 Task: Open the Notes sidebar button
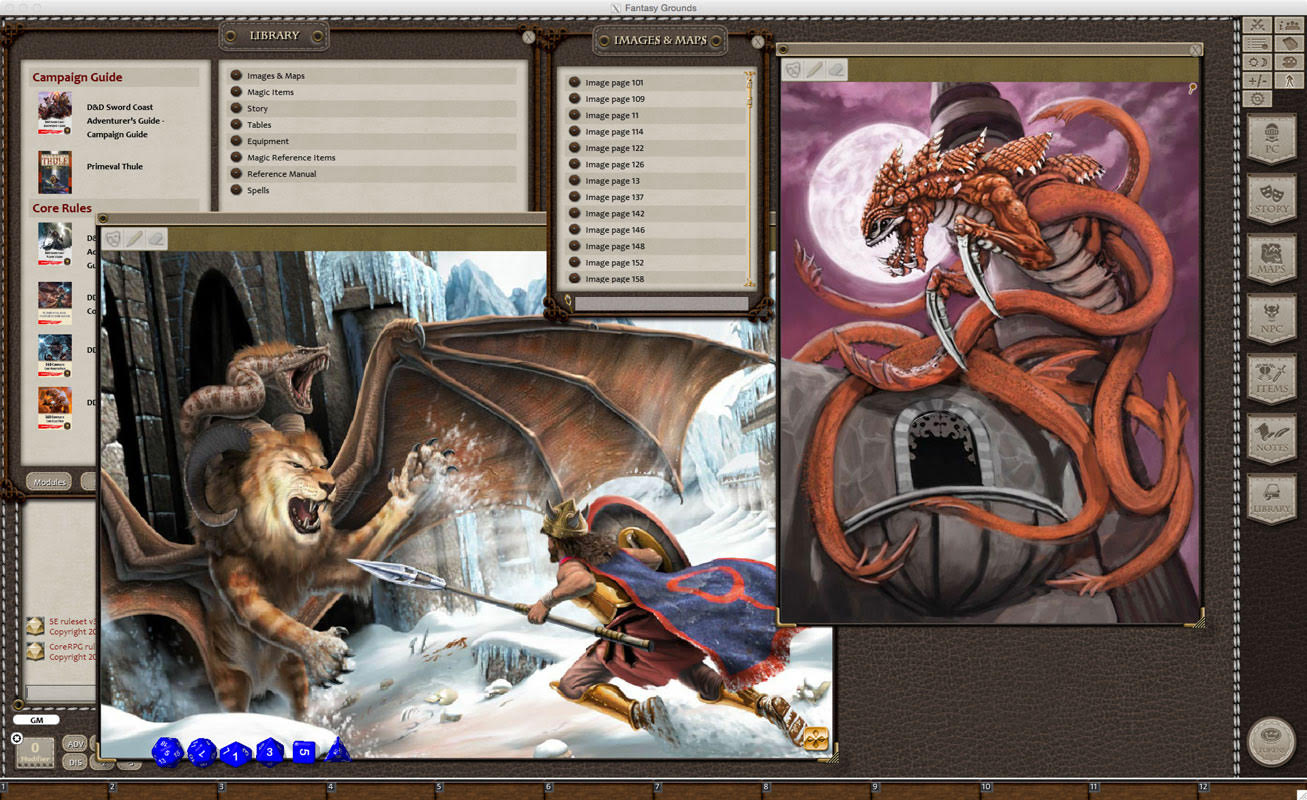(1272, 439)
